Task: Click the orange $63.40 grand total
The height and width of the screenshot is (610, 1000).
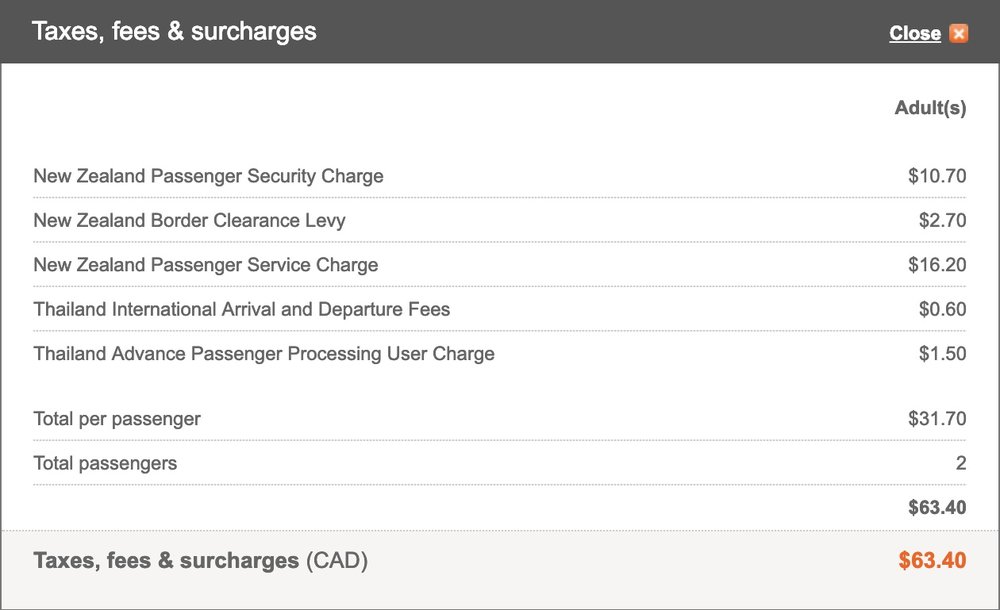Action: (932, 561)
